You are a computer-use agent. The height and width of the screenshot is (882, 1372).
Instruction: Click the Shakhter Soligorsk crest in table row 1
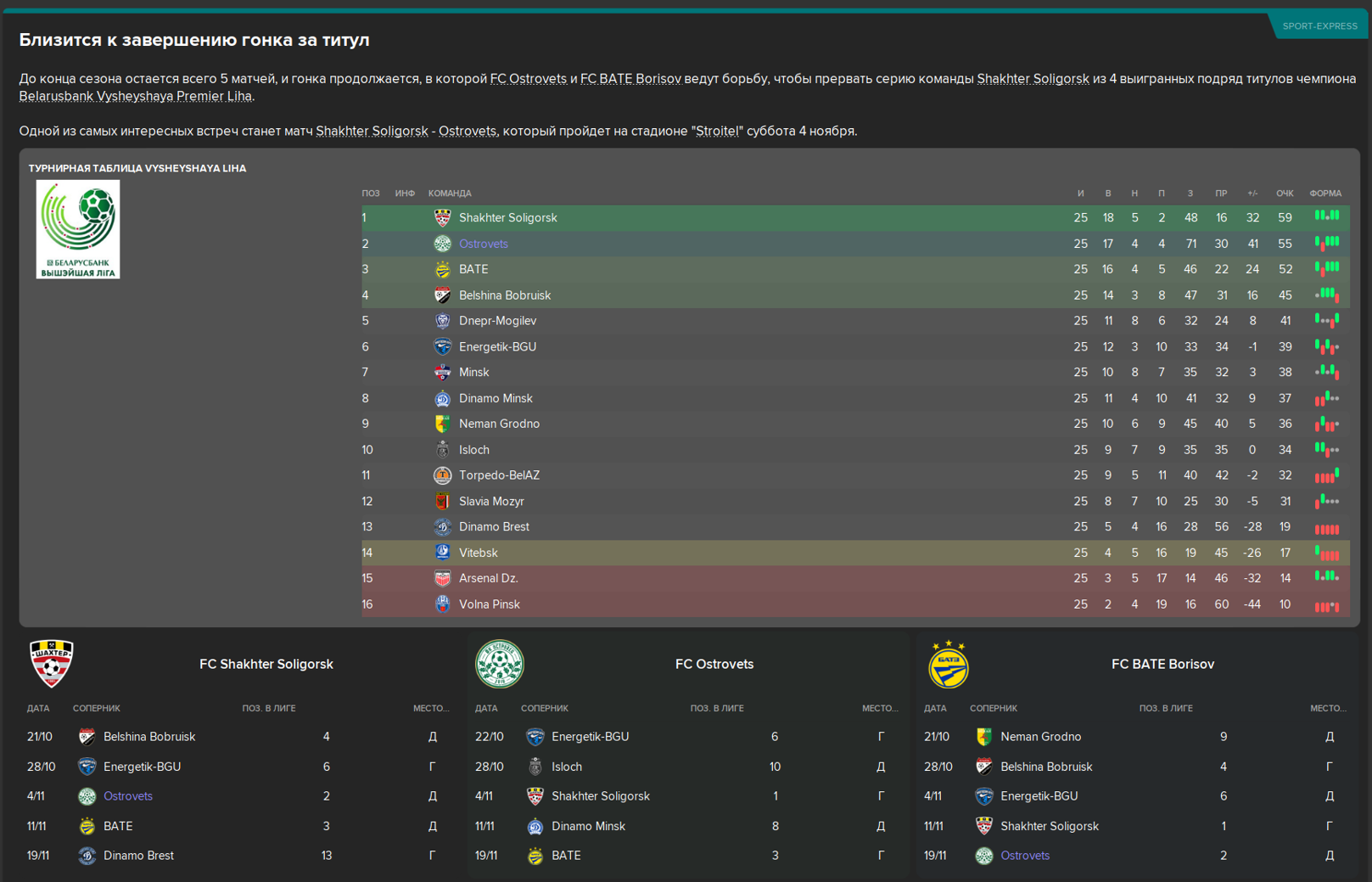pyautogui.click(x=442, y=218)
